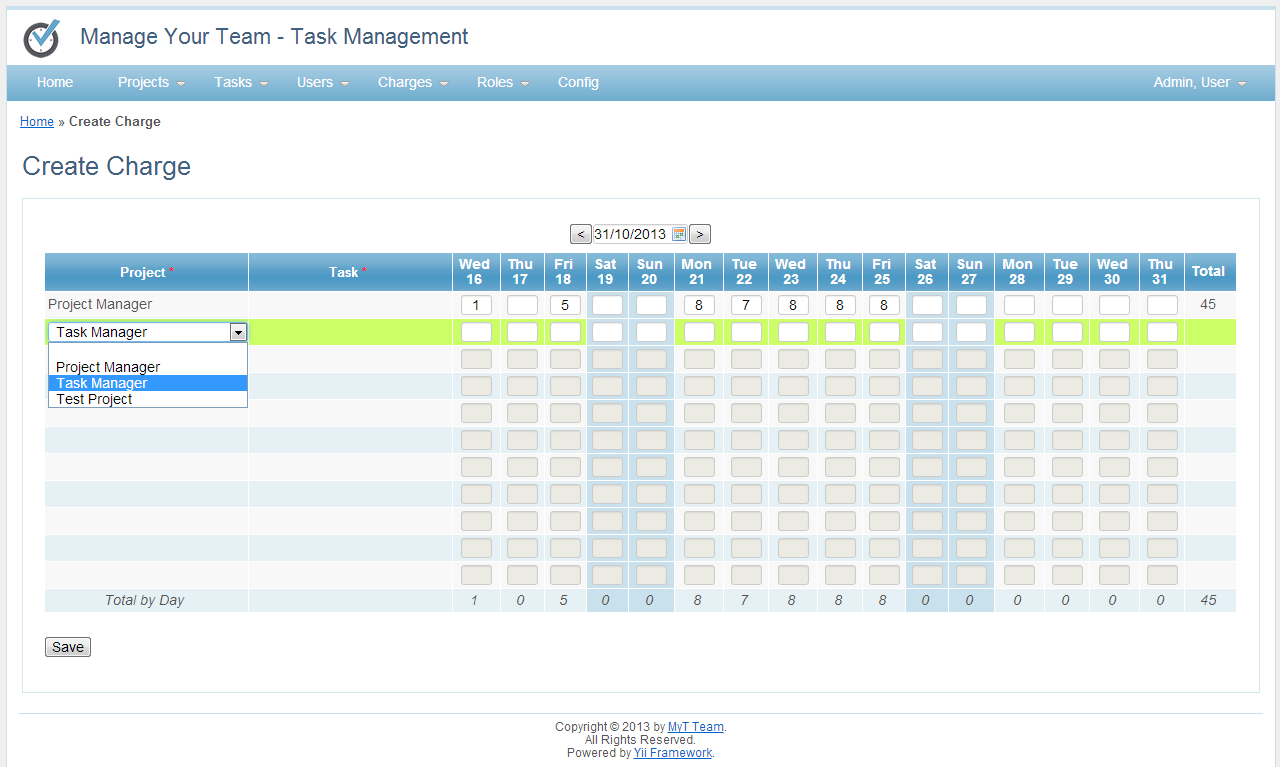Screen dimensions: 1280x767
Task: Open the Users menu
Action: click(315, 82)
